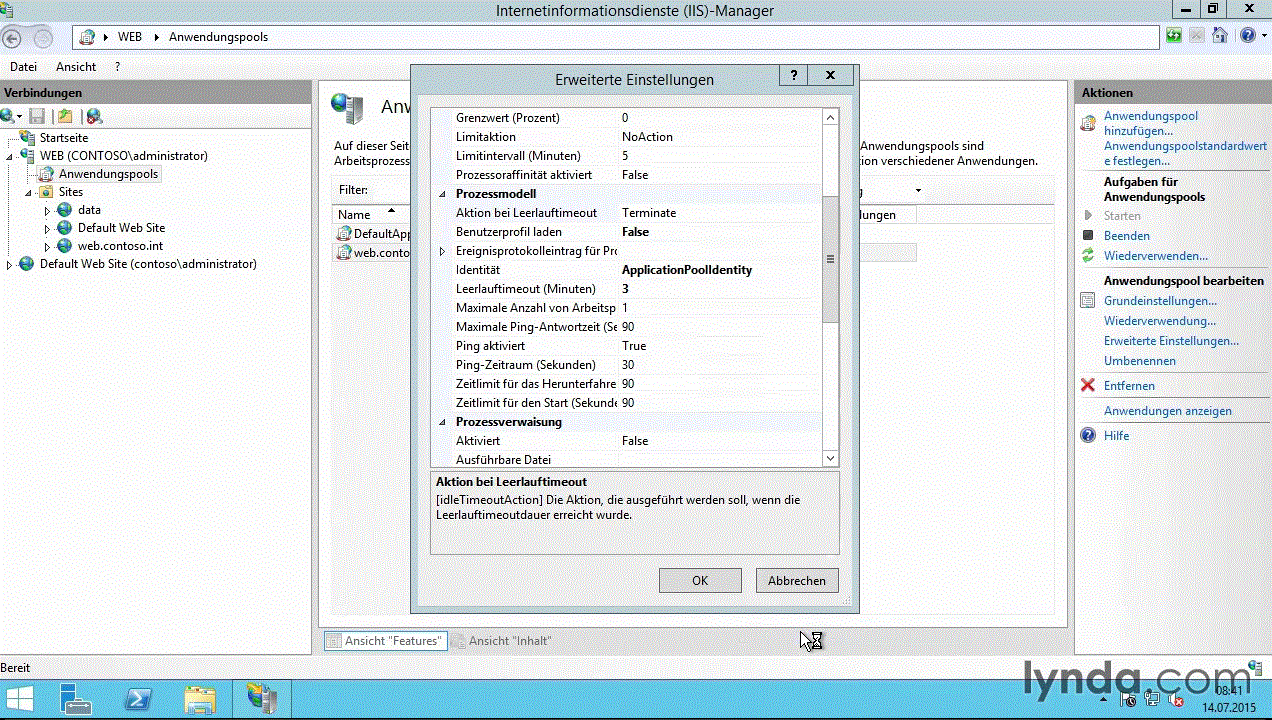Click Umbenennen action link
The width and height of the screenshot is (1272, 720).
(1140, 361)
